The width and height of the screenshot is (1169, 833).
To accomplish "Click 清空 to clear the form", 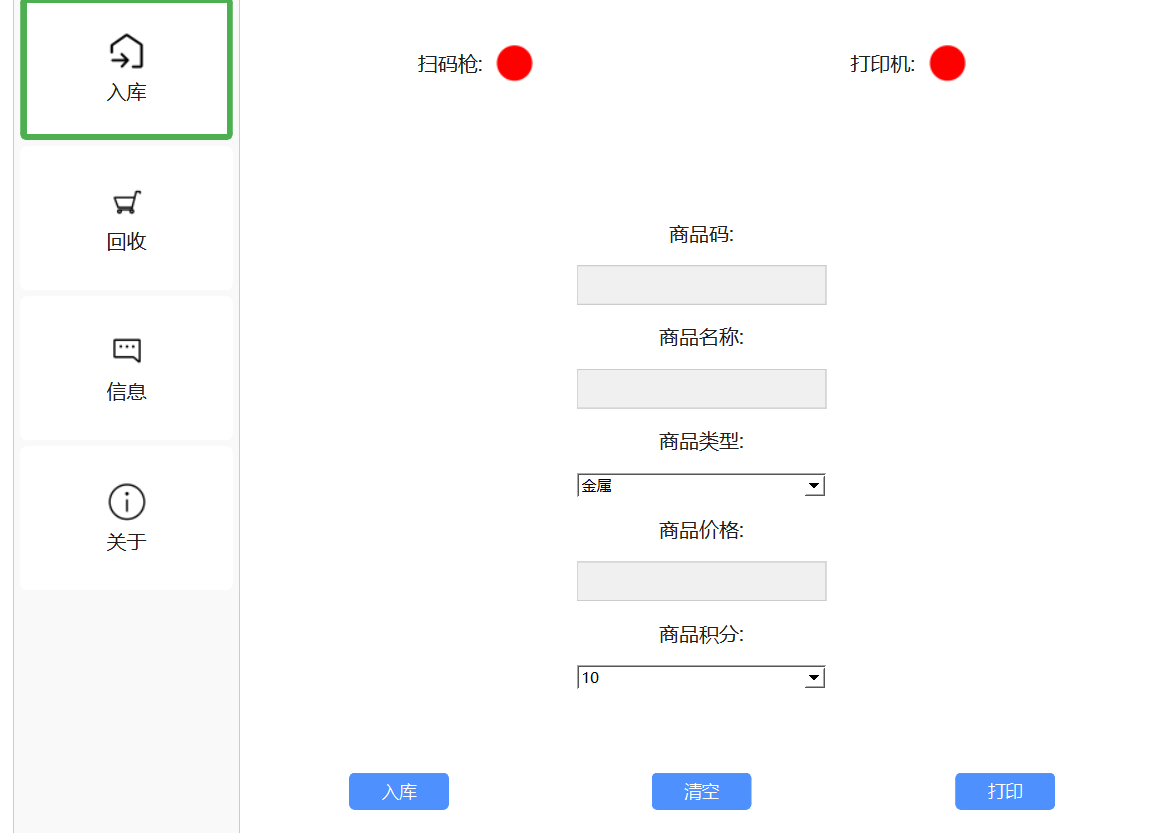I will (701, 791).
